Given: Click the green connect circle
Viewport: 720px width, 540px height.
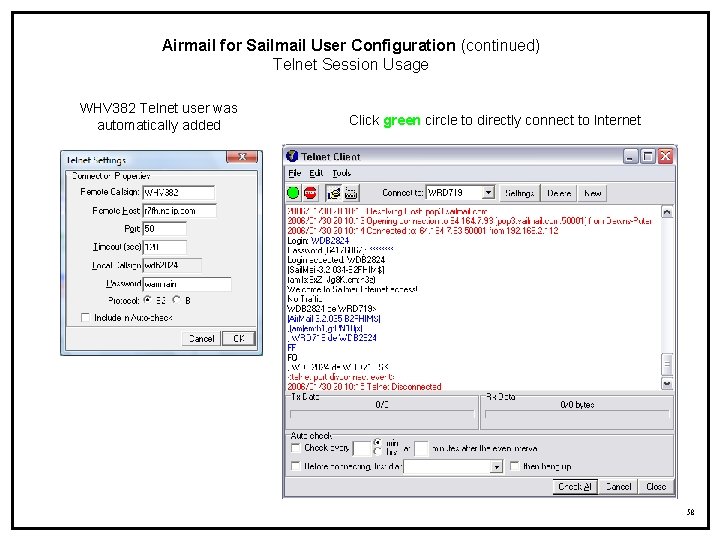Looking at the screenshot, I should (293, 193).
